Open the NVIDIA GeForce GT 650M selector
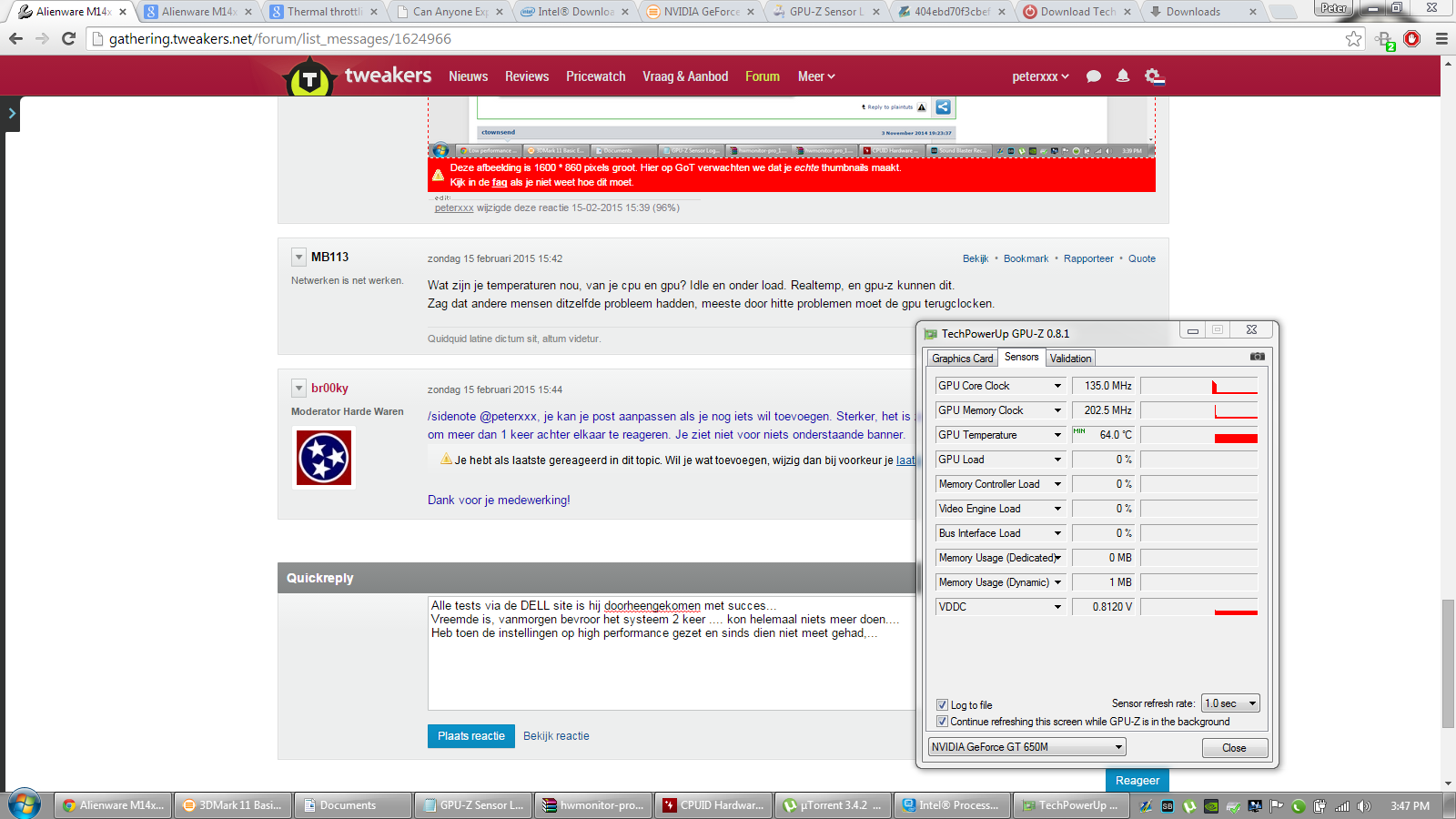This screenshot has width=1456, height=819. click(1027, 747)
